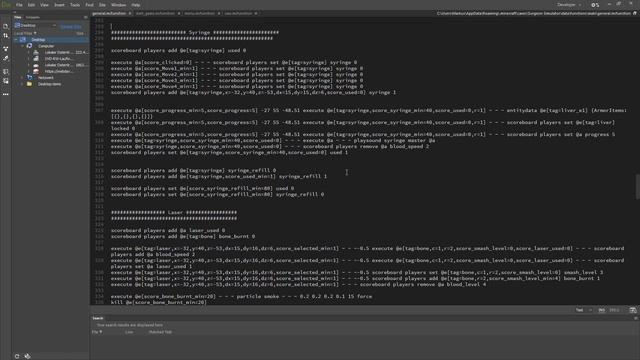Click the sync settings icon beside Developer

pos(595,5)
